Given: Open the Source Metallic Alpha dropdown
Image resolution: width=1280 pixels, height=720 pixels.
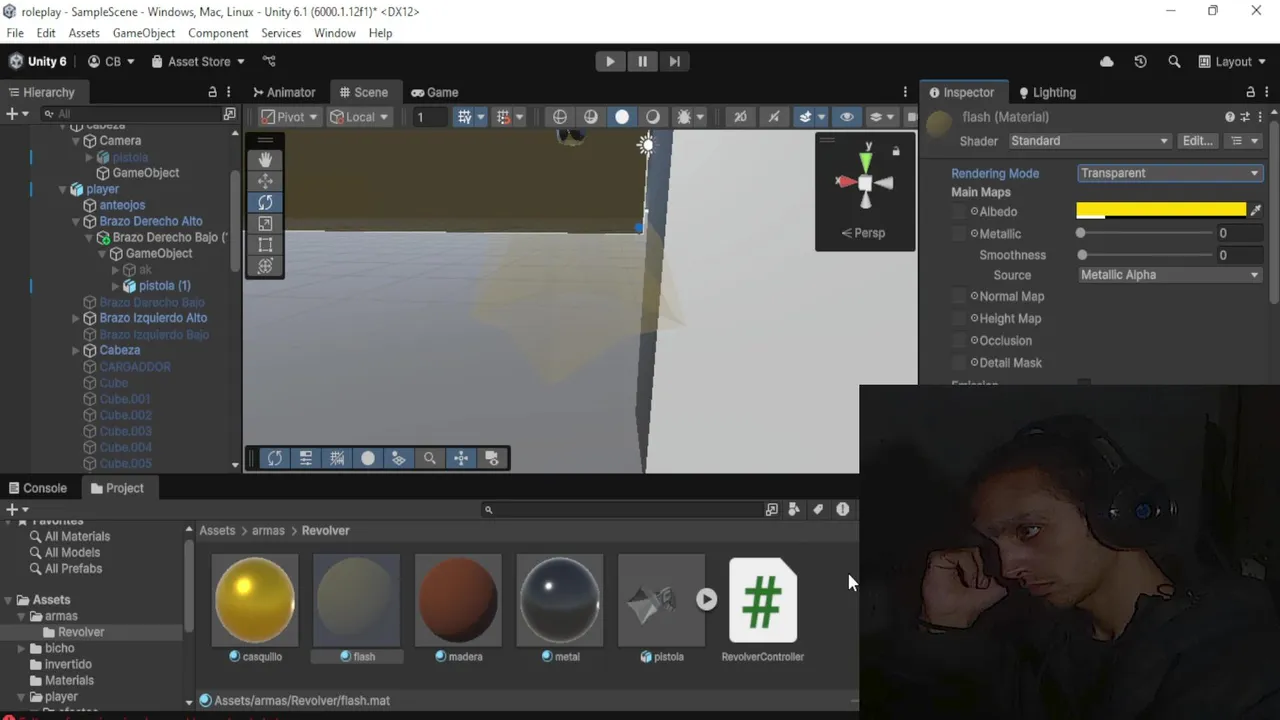Looking at the screenshot, I should (1170, 275).
